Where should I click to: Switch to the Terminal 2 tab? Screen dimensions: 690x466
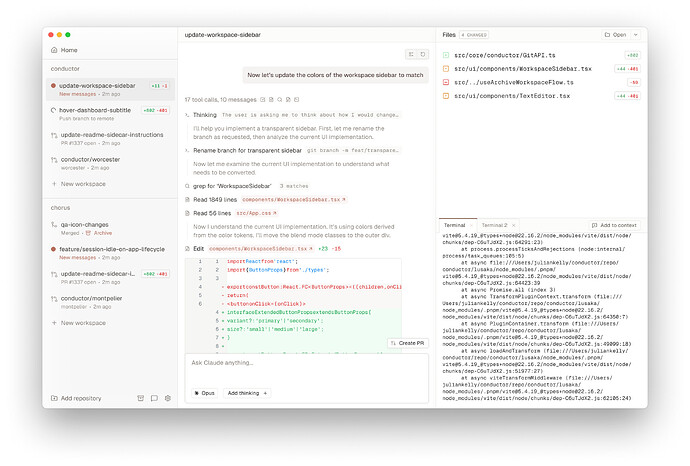(x=494, y=225)
